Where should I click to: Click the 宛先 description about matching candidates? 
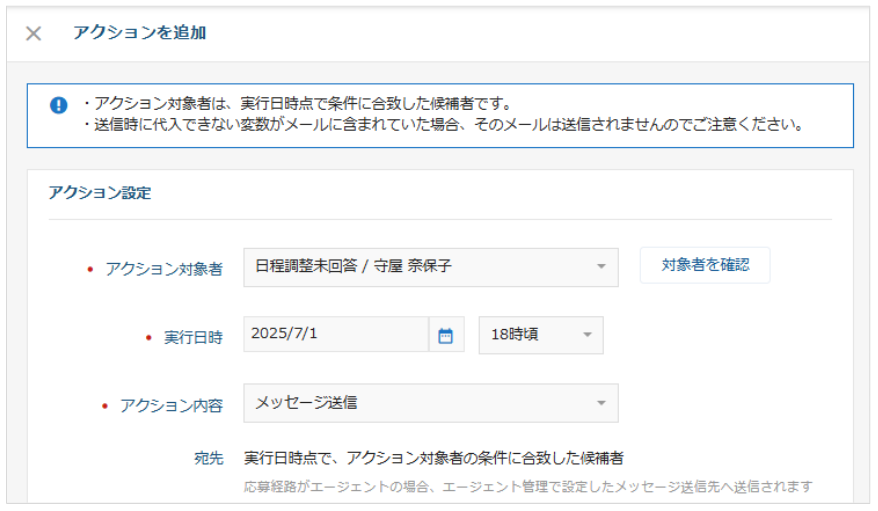(434, 459)
